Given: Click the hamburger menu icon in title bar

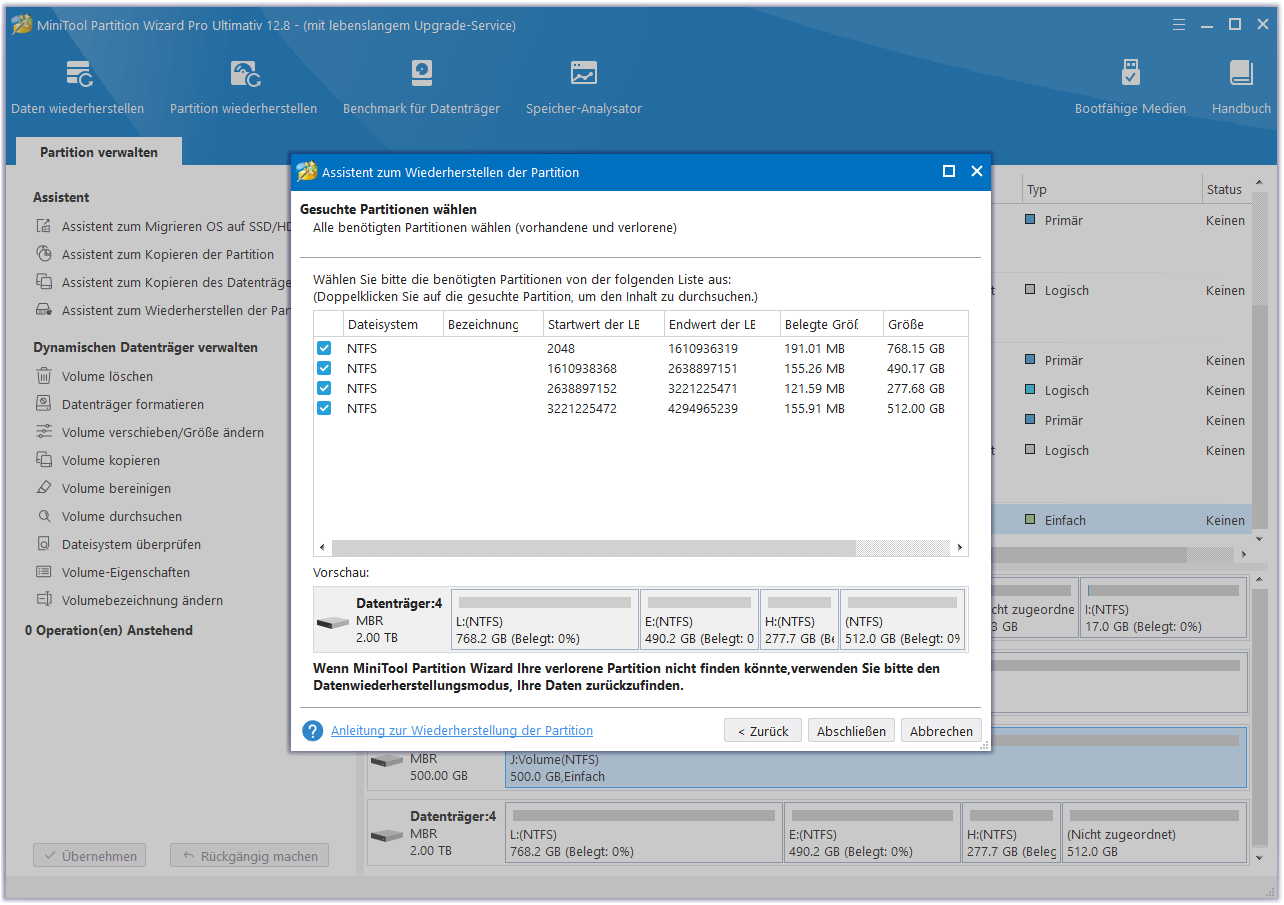Looking at the screenshot, I should coord(1179,24).
